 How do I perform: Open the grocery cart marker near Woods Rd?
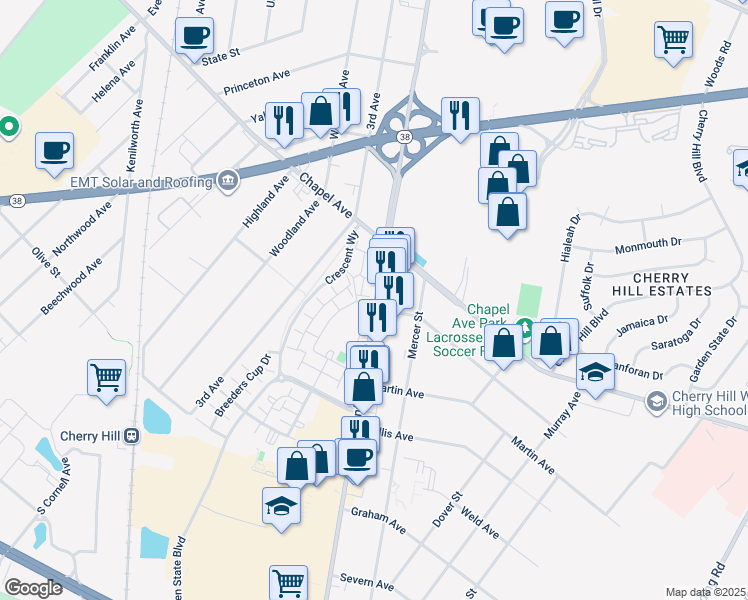[674, 43]
